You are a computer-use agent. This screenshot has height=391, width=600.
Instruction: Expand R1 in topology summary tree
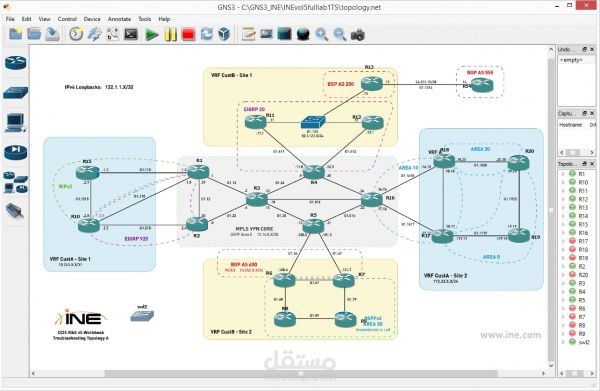[x=563, y=174]
